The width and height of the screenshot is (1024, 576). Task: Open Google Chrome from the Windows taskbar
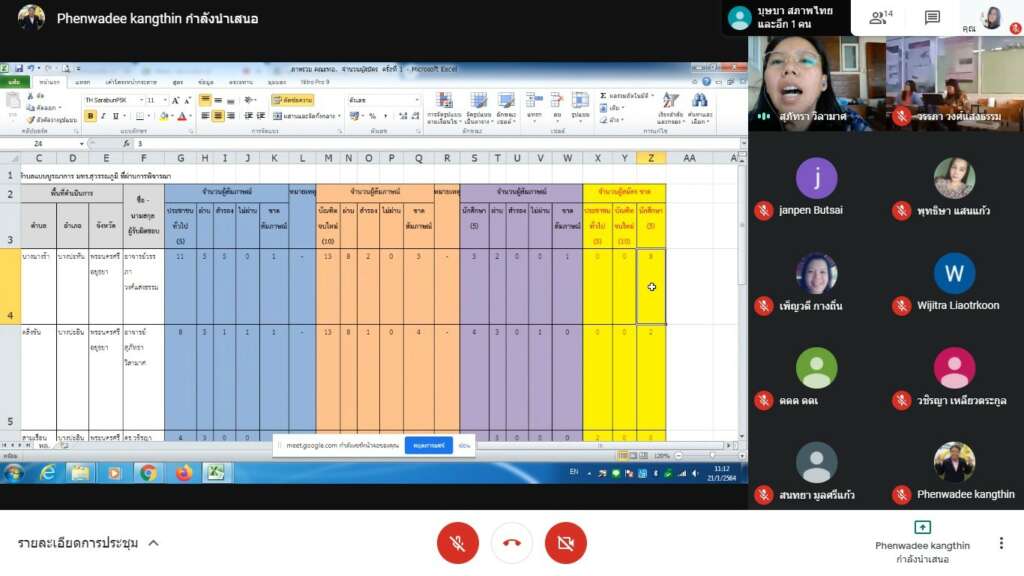point(148,472)
